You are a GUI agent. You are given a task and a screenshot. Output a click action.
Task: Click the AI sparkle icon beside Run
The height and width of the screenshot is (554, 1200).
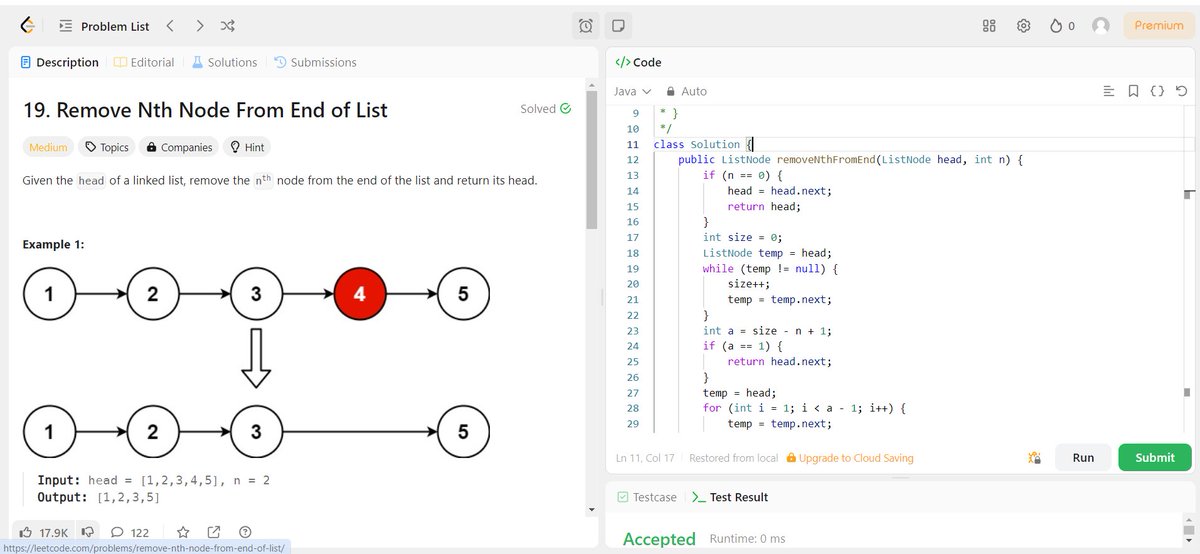[x=1035, y=458]
